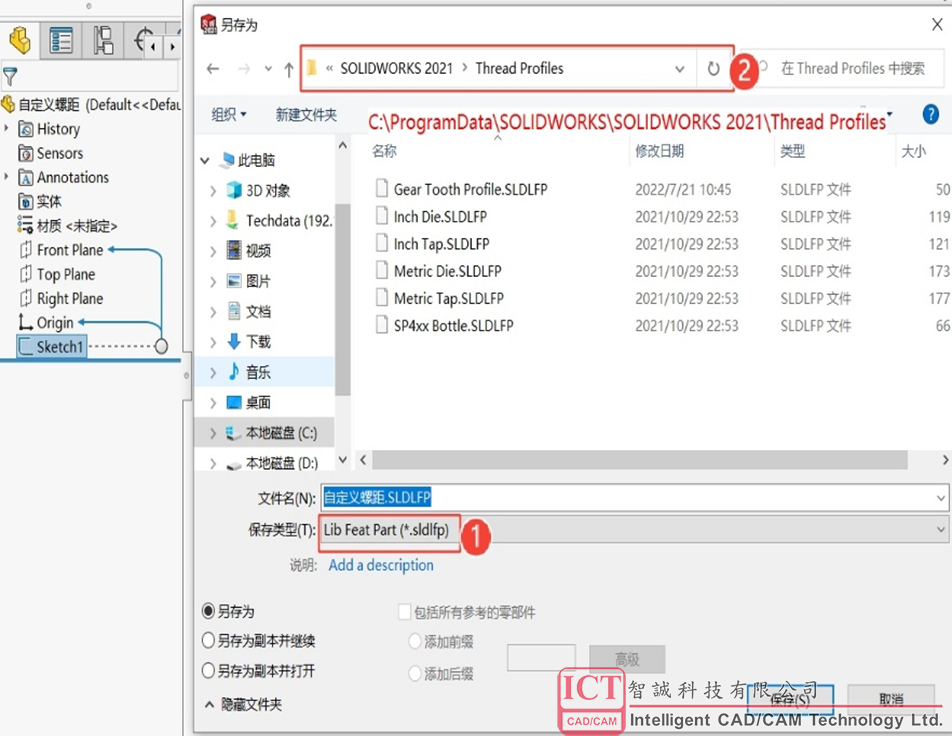Screen dimensions: 952x736
Task: Click the SOLIDWORKS 2021 breadcrumb segment
Action: (x=396, y=69)
